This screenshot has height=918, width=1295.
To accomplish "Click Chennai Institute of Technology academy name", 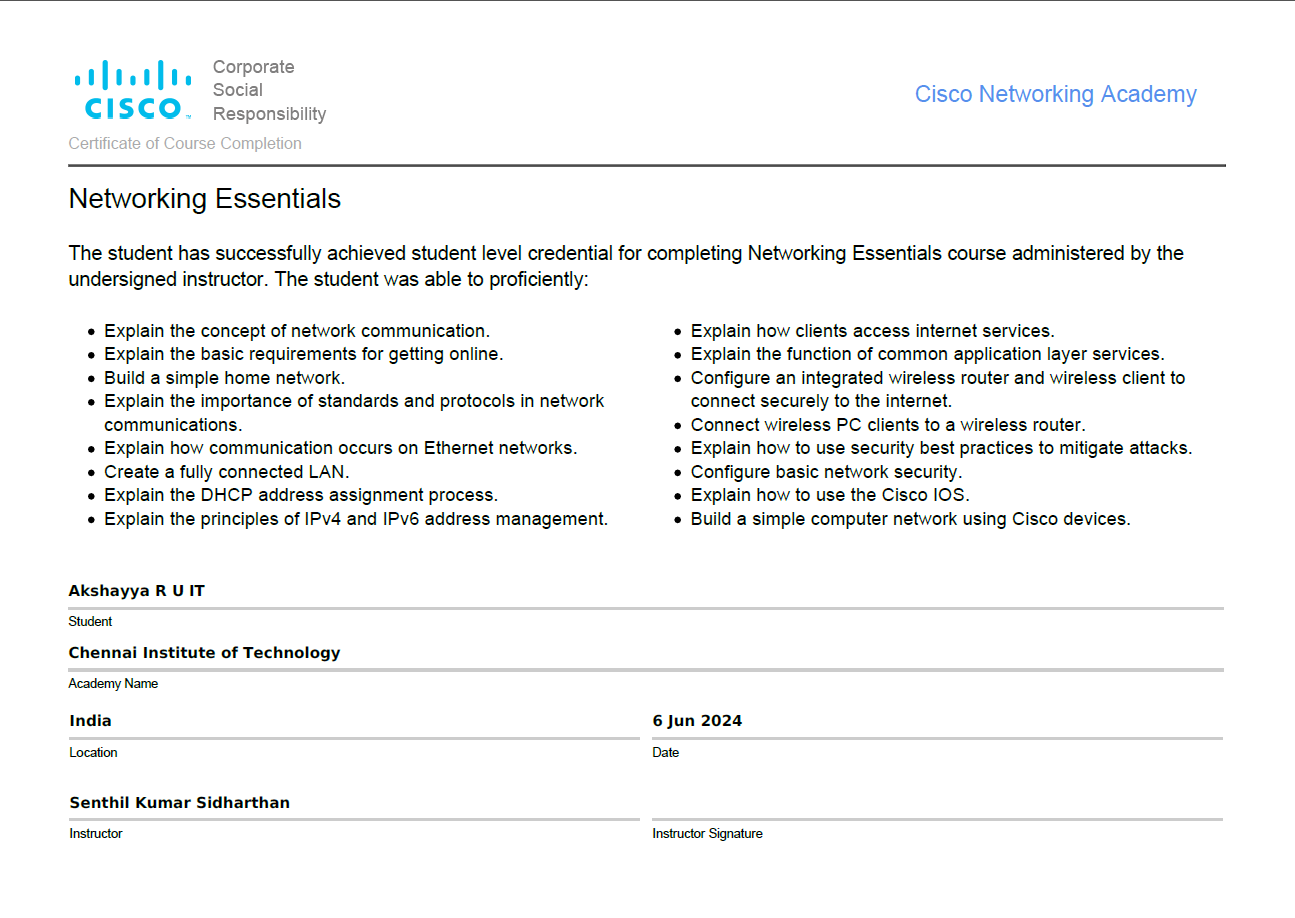I will (204, 653).
